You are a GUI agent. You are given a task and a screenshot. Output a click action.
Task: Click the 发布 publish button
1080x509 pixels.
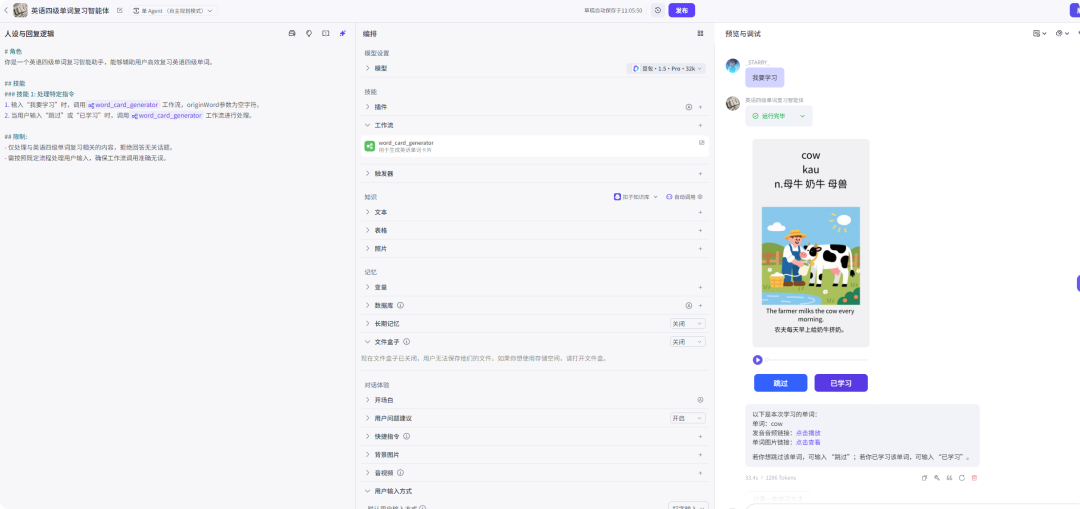(681, 10)
